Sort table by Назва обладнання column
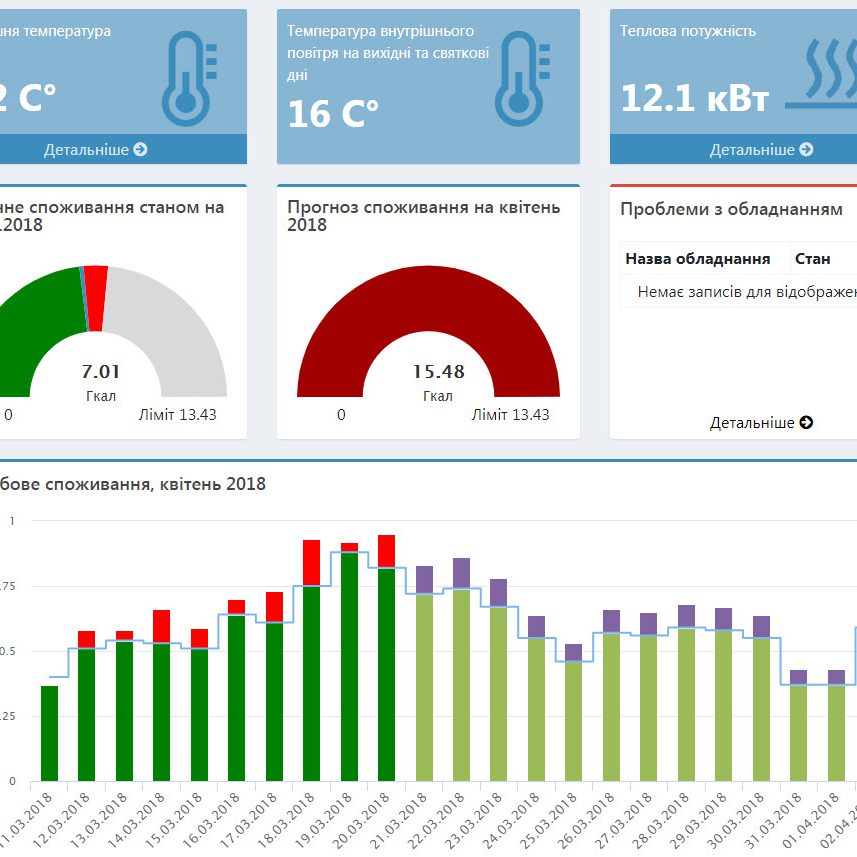 pyautogui.click(x=698, y=259)
